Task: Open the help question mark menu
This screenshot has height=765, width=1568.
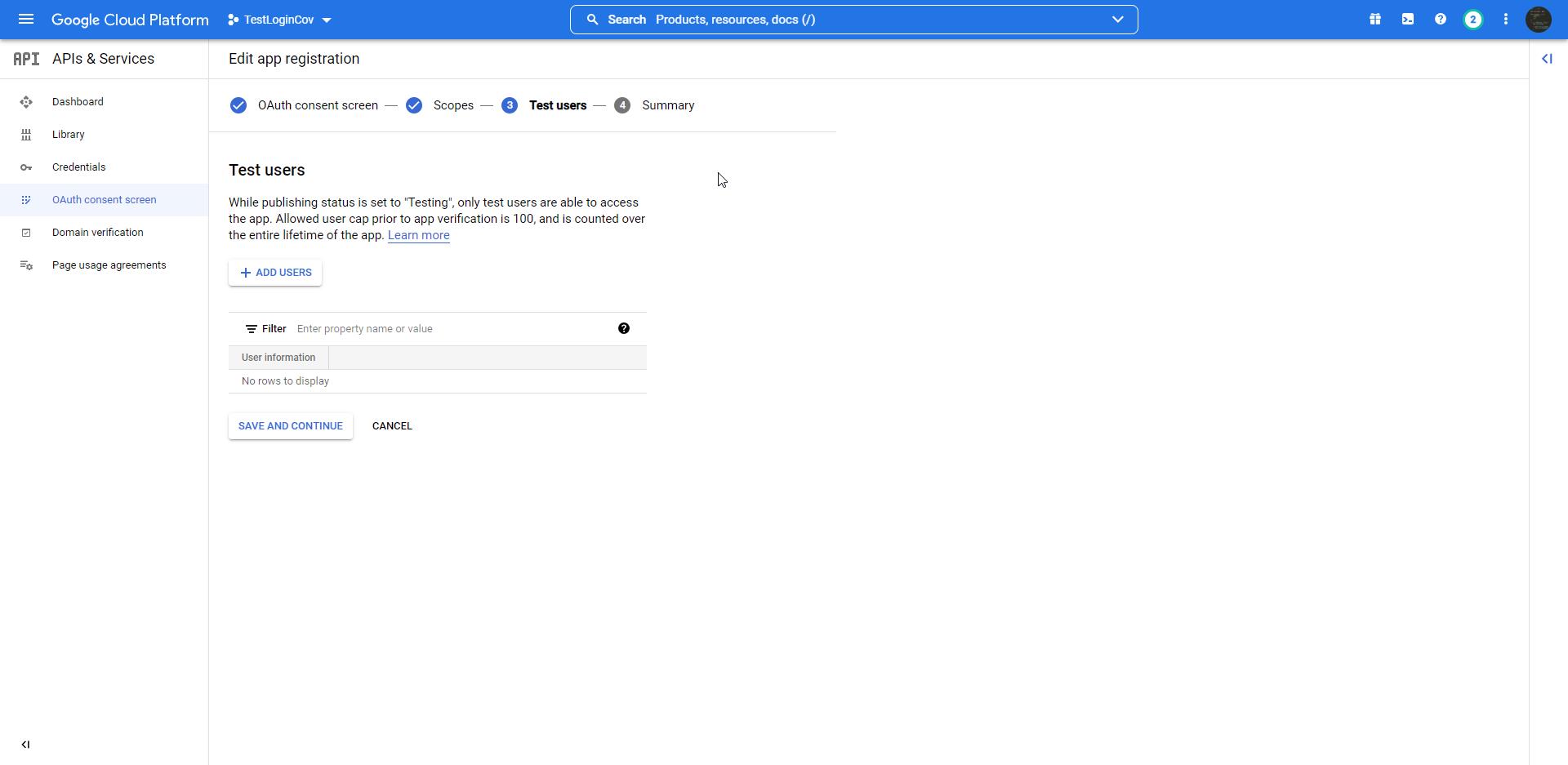Action: 1441,20
